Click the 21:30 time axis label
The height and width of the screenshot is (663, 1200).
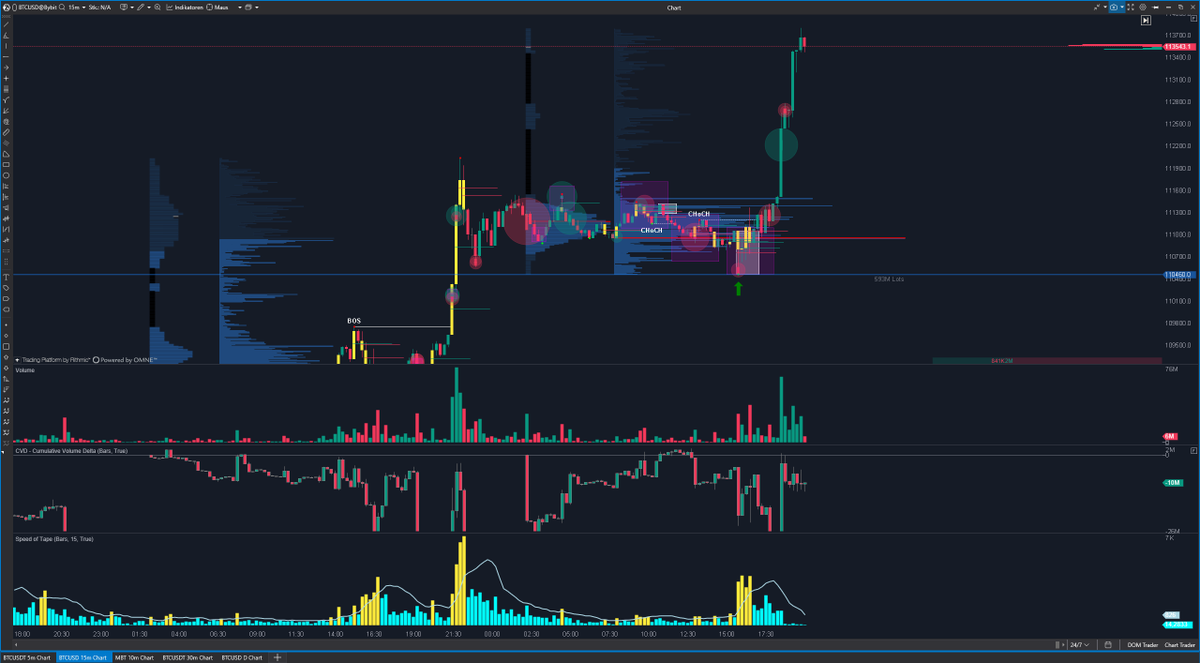point(452,633)
